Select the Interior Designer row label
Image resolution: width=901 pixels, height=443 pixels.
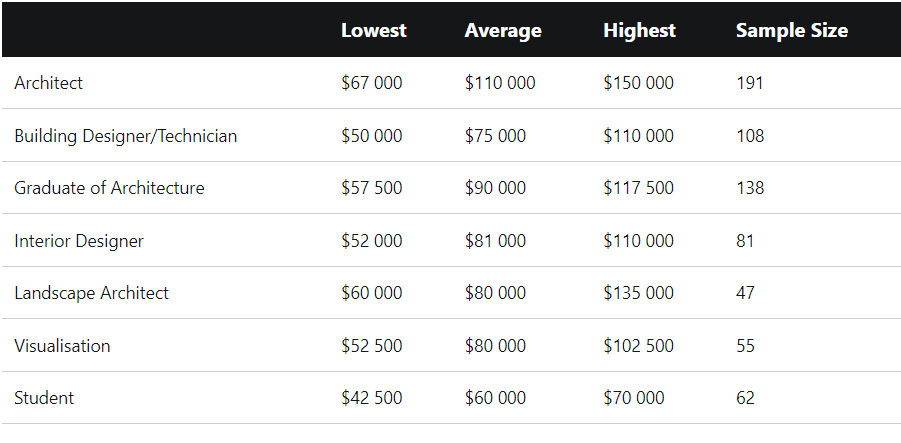click(79, 241)
